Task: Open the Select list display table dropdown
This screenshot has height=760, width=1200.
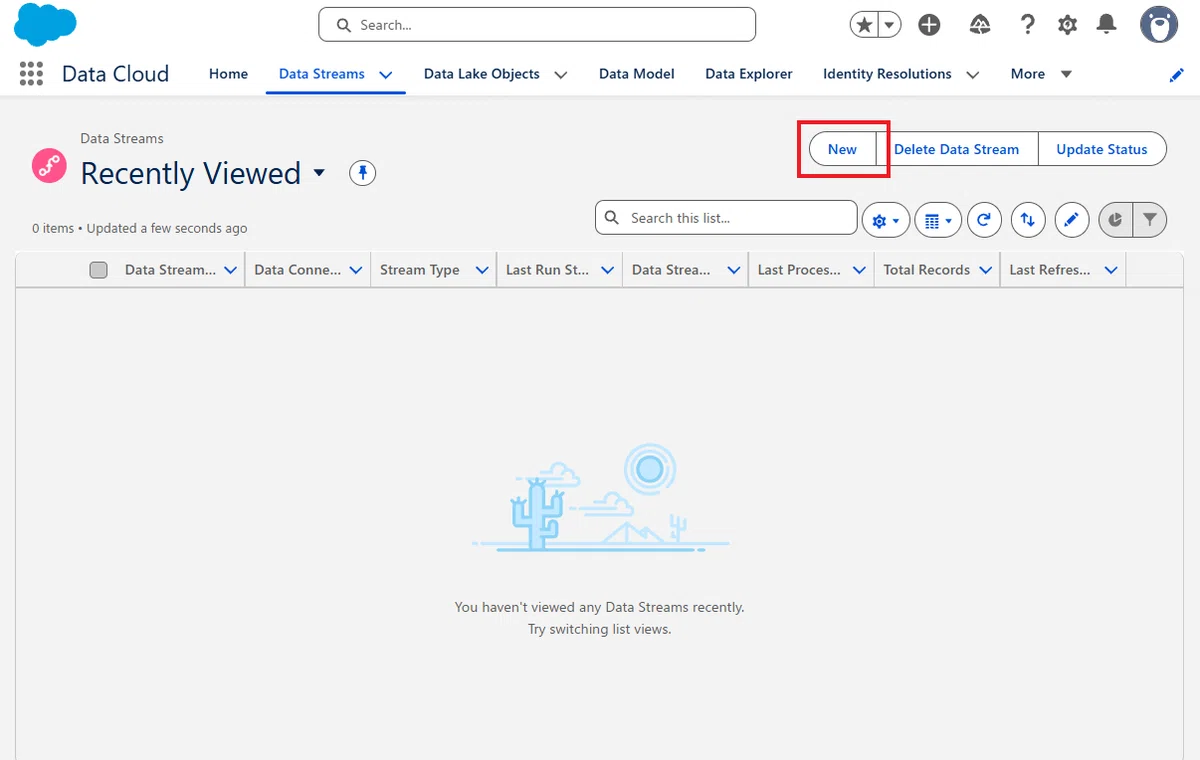Action: coord(938,220)
